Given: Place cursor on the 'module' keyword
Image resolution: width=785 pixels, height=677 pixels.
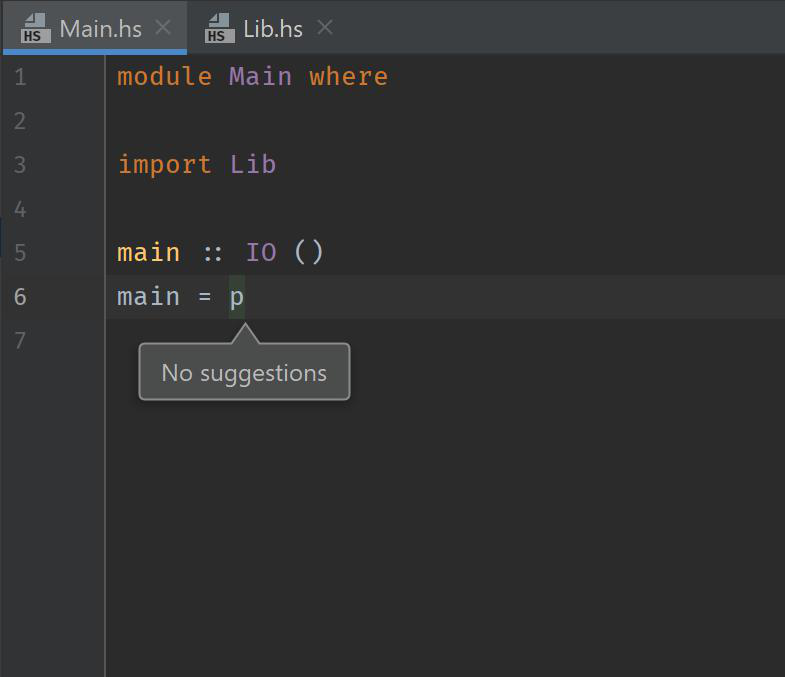Looking at the screenshot, I should [164, 77].
